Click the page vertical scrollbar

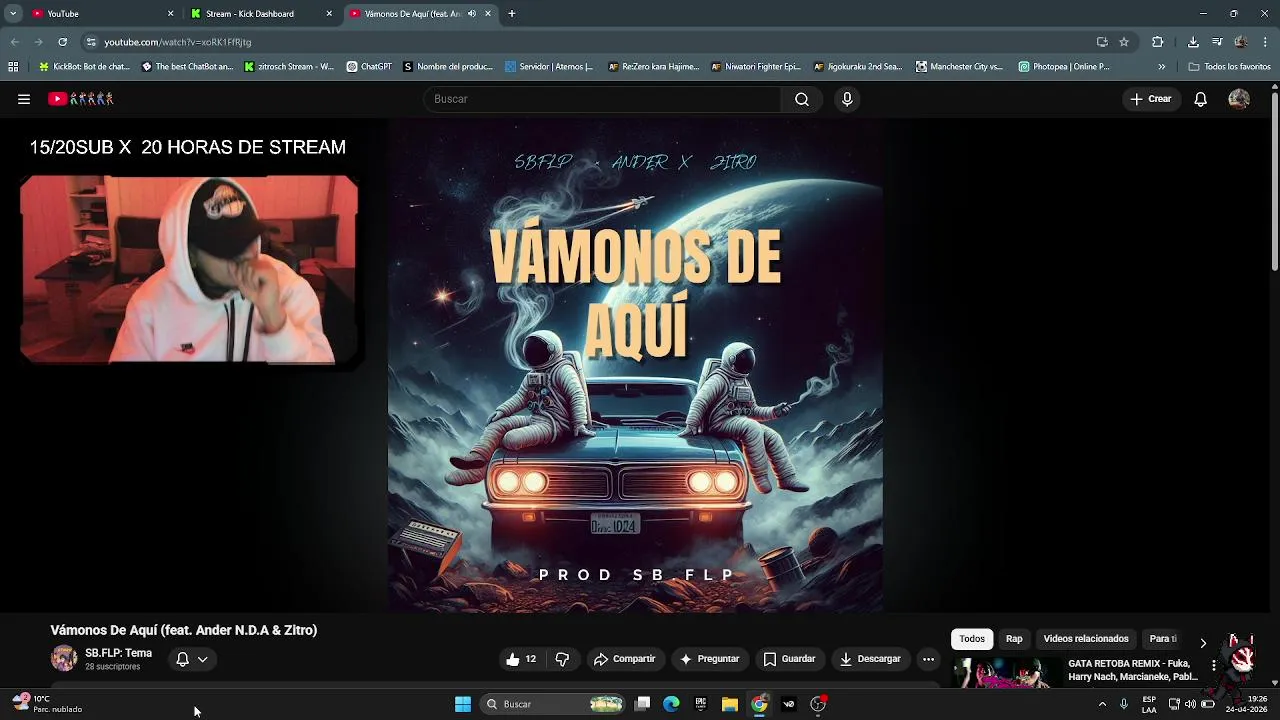tap(1275, 180)
